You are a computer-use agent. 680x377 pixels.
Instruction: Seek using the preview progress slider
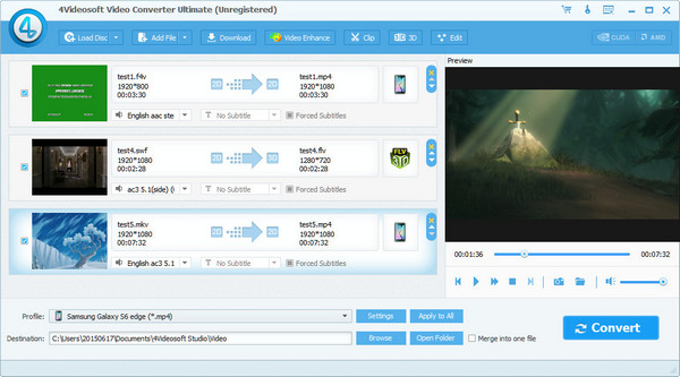562,254
